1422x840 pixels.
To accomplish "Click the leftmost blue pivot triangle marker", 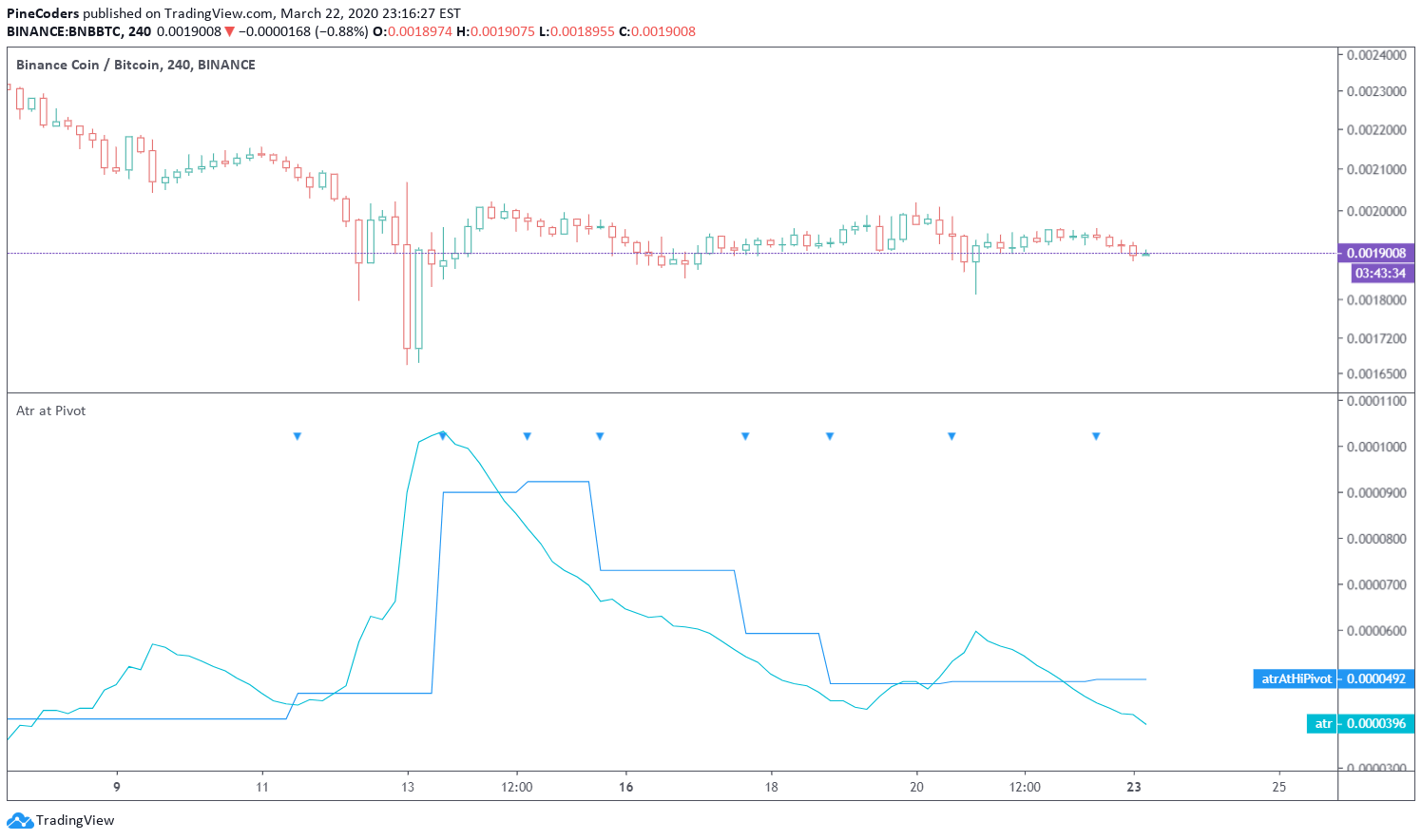I will 298,436.
